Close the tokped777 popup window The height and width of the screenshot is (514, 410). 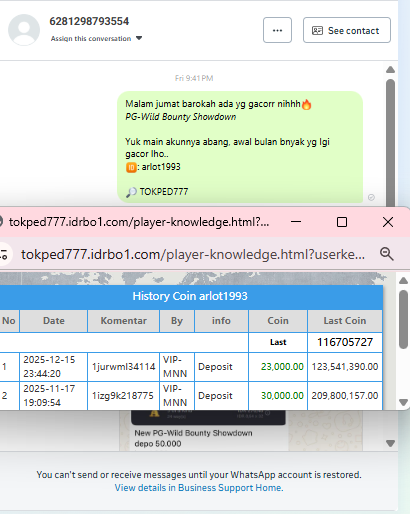click(388, 222)
